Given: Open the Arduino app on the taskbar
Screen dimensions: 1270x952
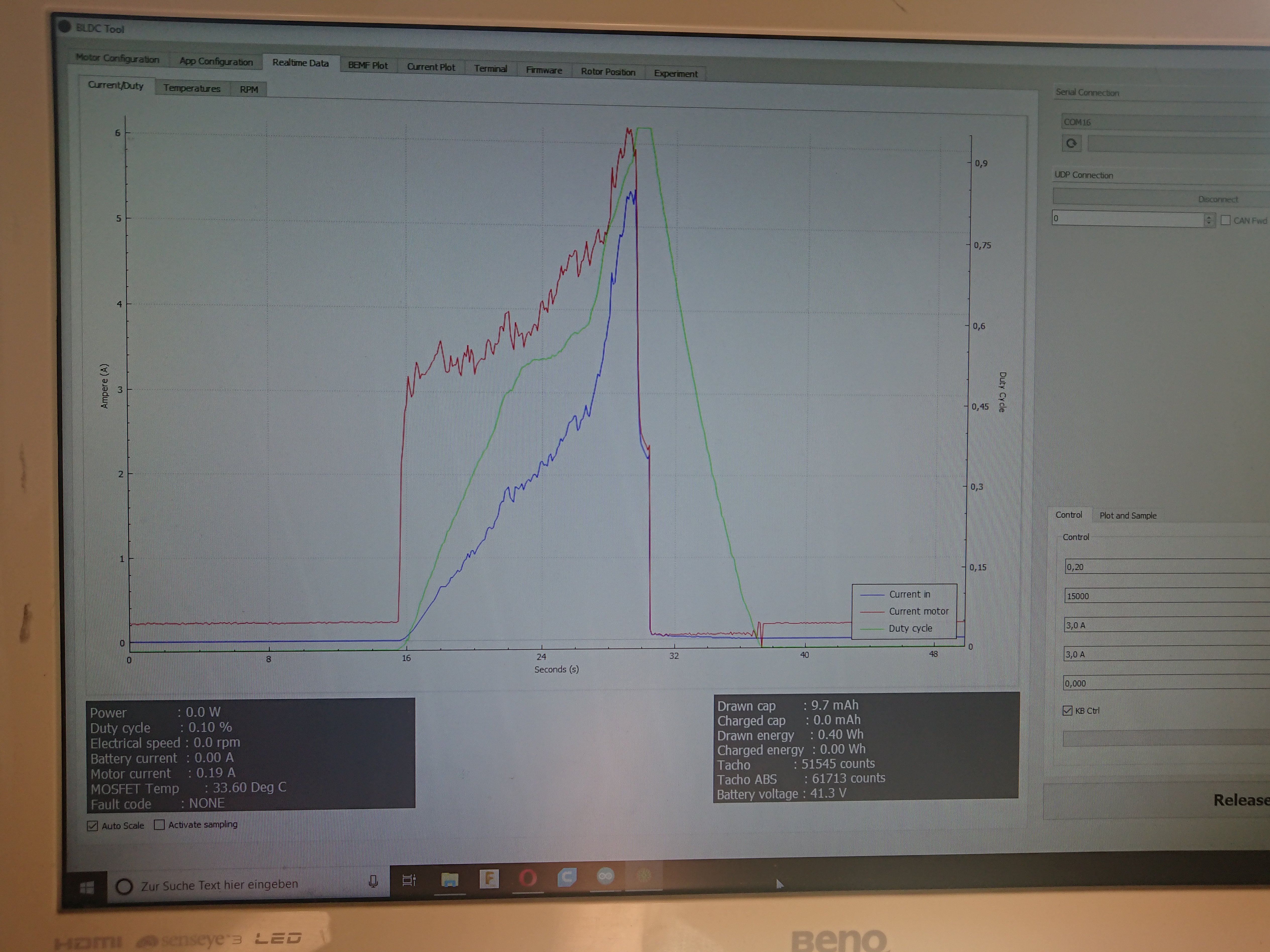Looking at the screenshot, I should coord(605,876).
